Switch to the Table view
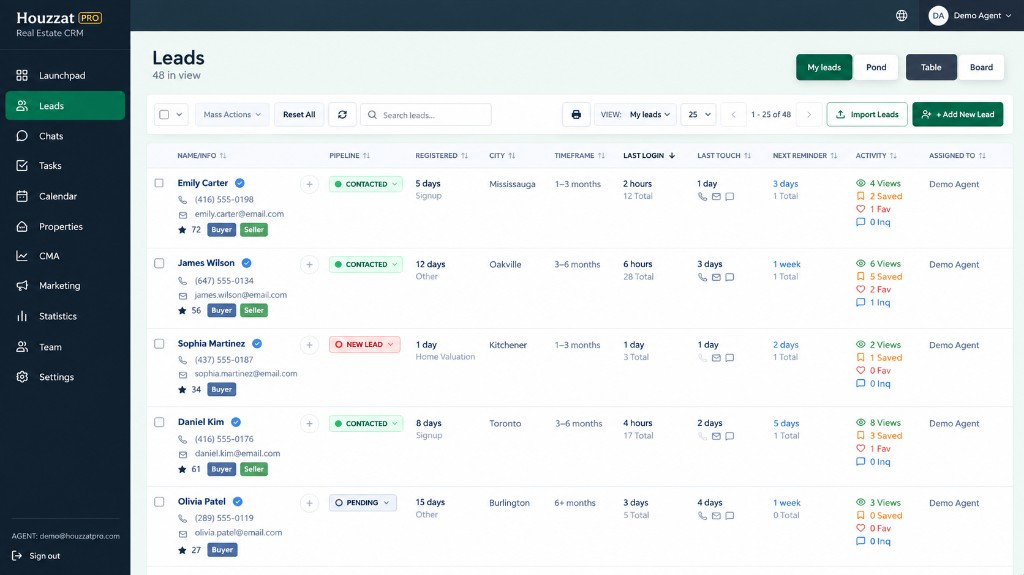The height and width of the screenshot is (575, 1024). (931, 67)
